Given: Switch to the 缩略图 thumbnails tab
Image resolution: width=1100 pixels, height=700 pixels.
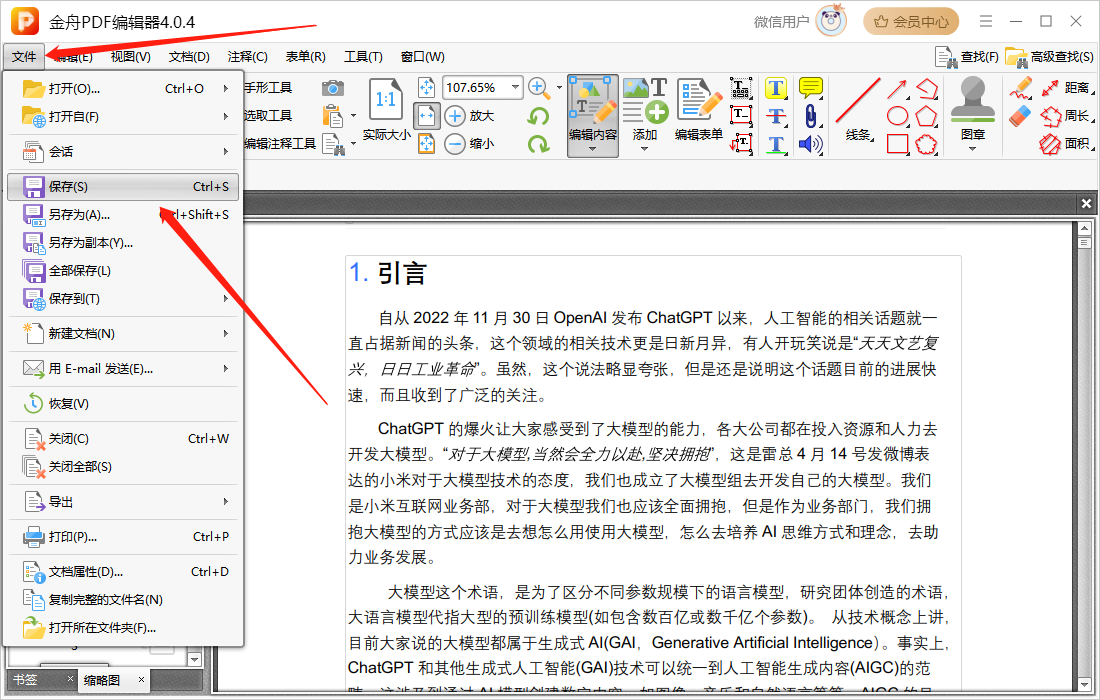Looking at the screenshot, I should click(102, 680).
